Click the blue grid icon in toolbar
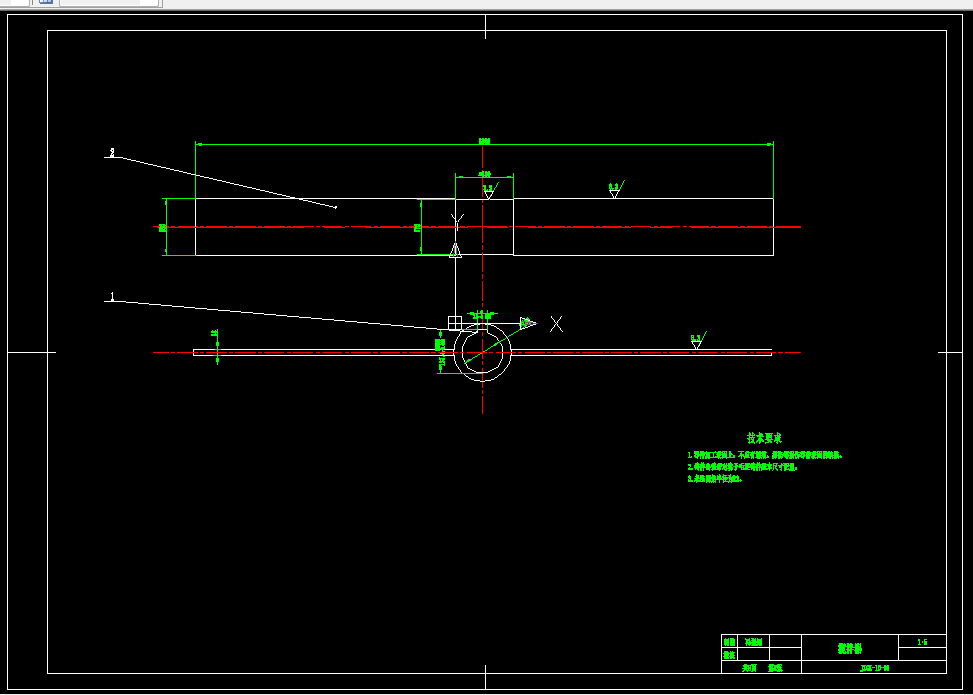 point(45,2)
